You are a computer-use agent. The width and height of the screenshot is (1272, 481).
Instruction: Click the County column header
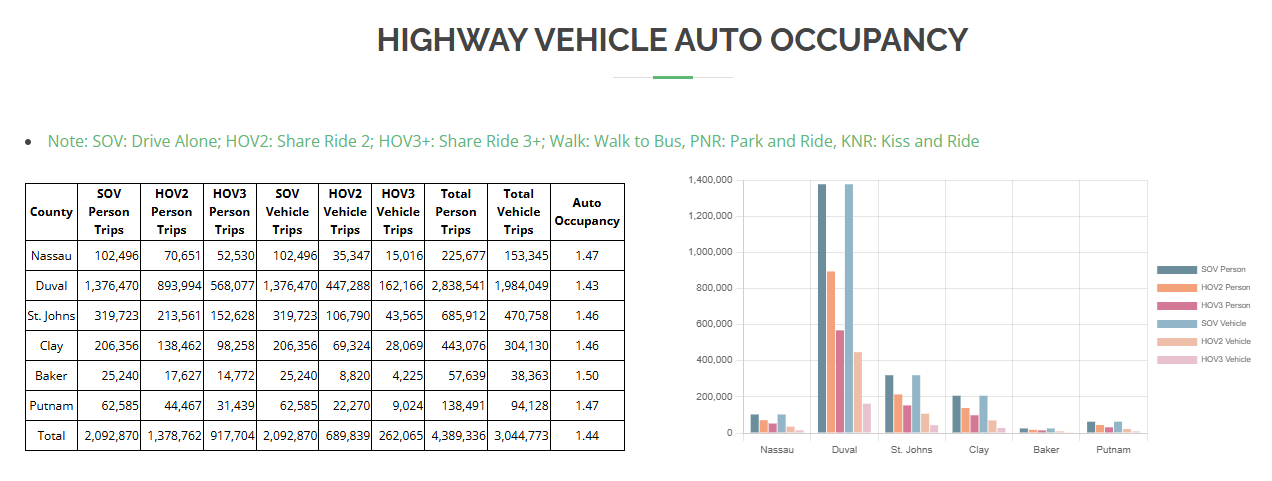pyautogui.click(x=51, y=212)
